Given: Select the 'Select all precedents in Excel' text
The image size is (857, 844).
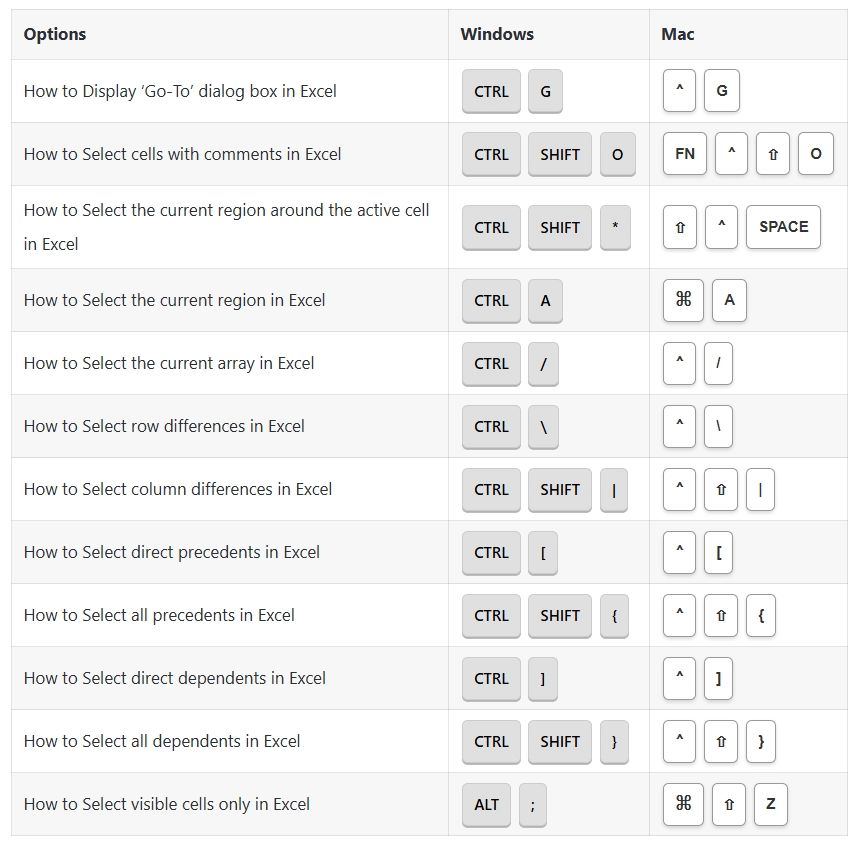Looking at the screenshot, I should pos(159,615).
